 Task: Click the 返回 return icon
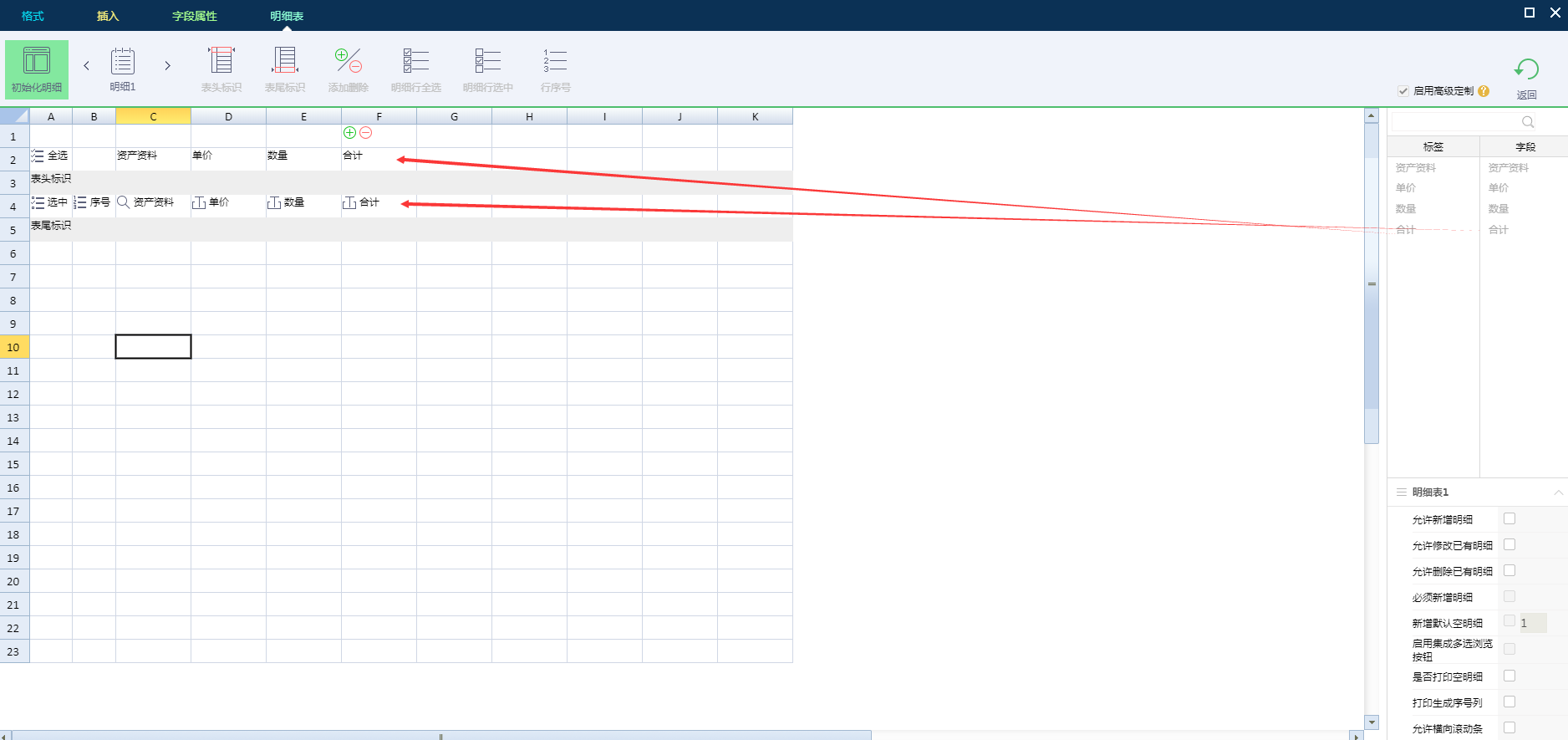click(1526, 70)
